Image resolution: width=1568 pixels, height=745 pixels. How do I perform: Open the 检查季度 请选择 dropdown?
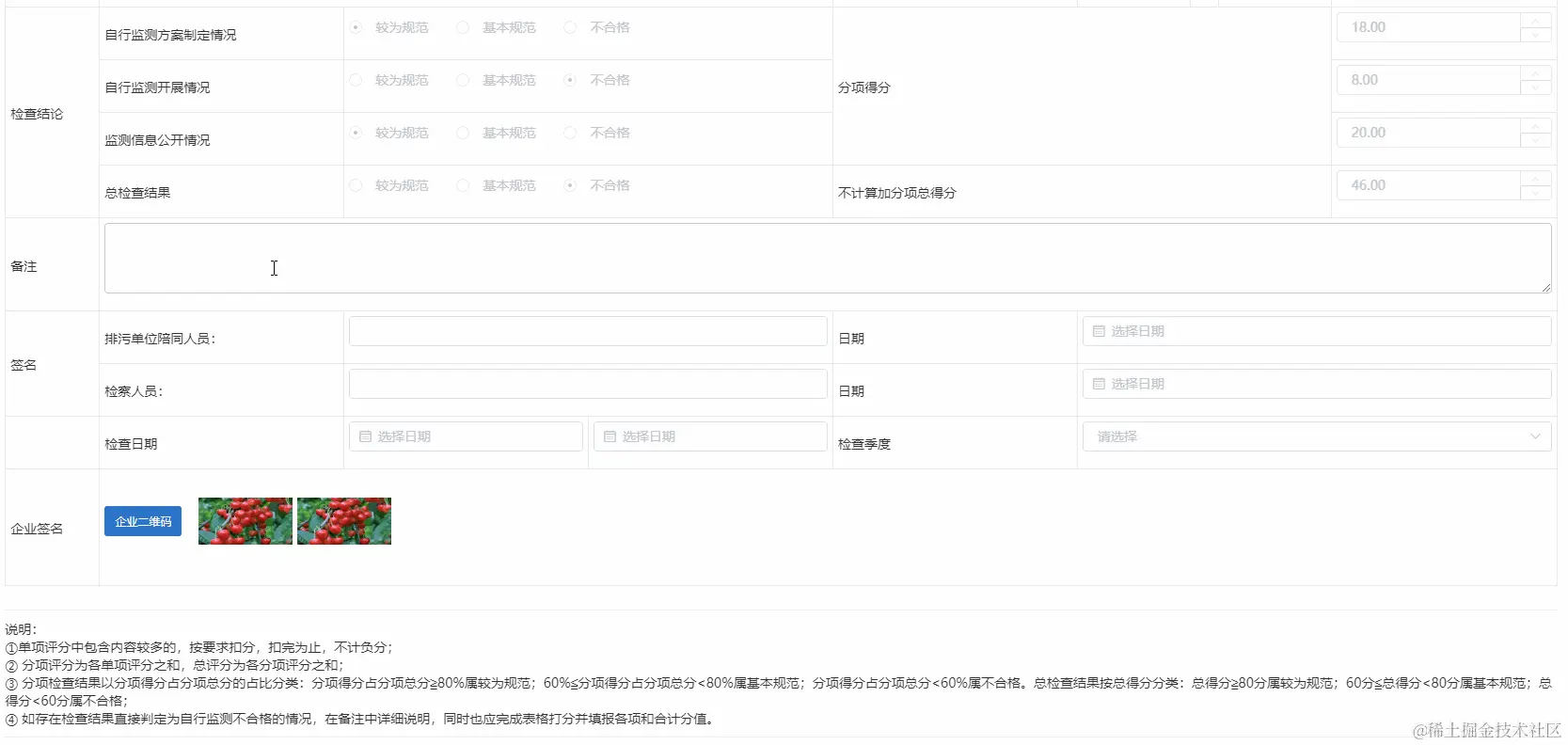(1317, 436)
